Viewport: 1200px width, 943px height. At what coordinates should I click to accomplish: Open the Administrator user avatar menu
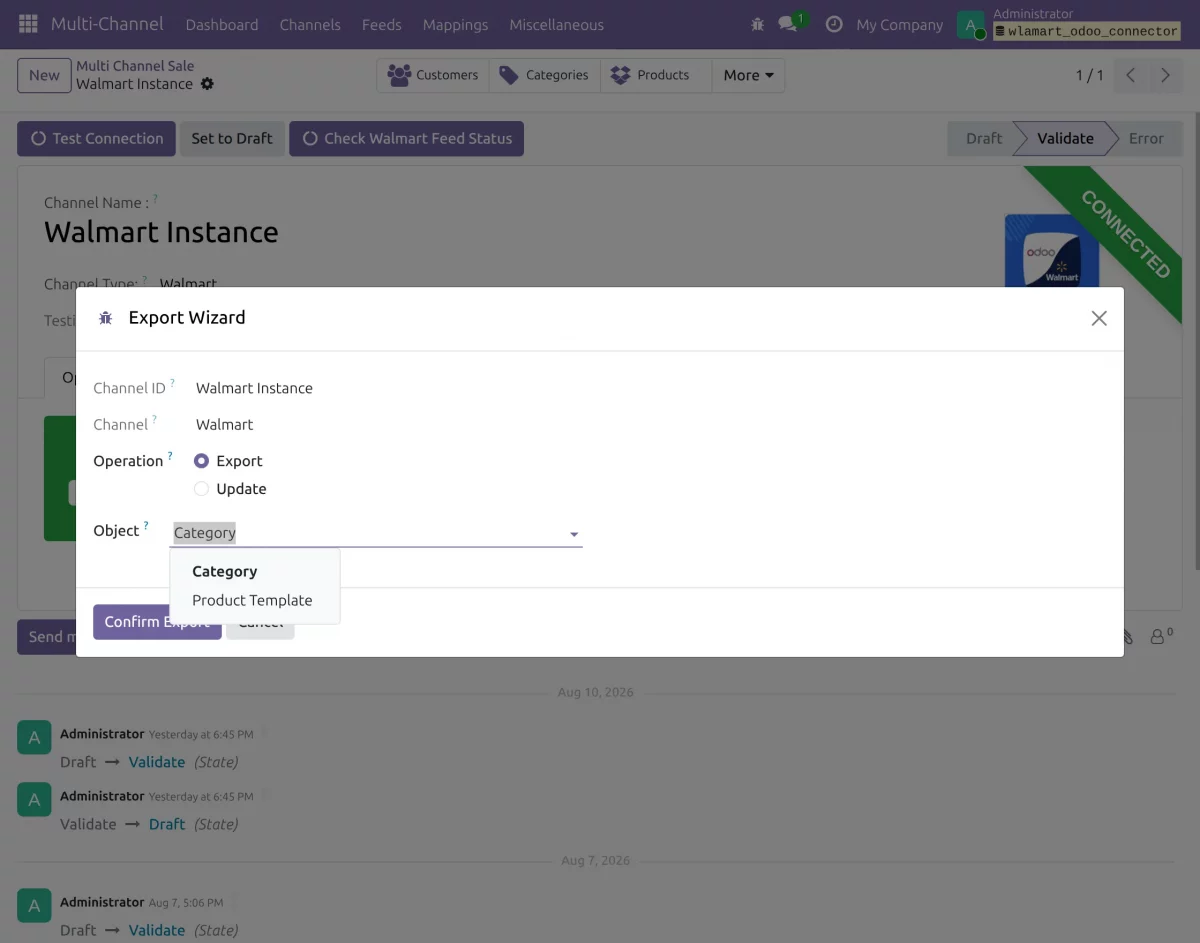(x=970, y=25)
